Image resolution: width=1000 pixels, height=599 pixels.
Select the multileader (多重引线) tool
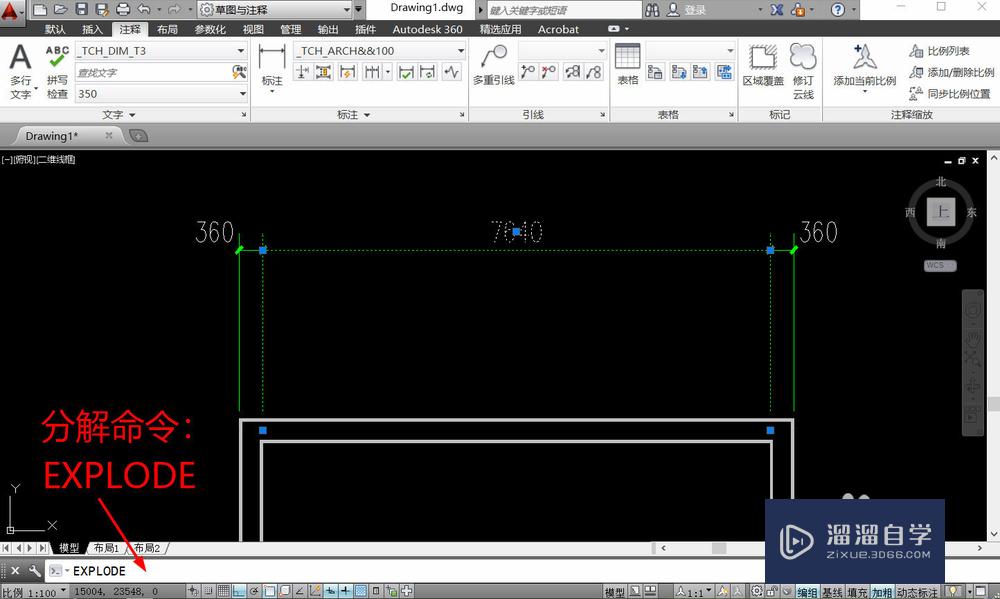(x=494, y=65)
